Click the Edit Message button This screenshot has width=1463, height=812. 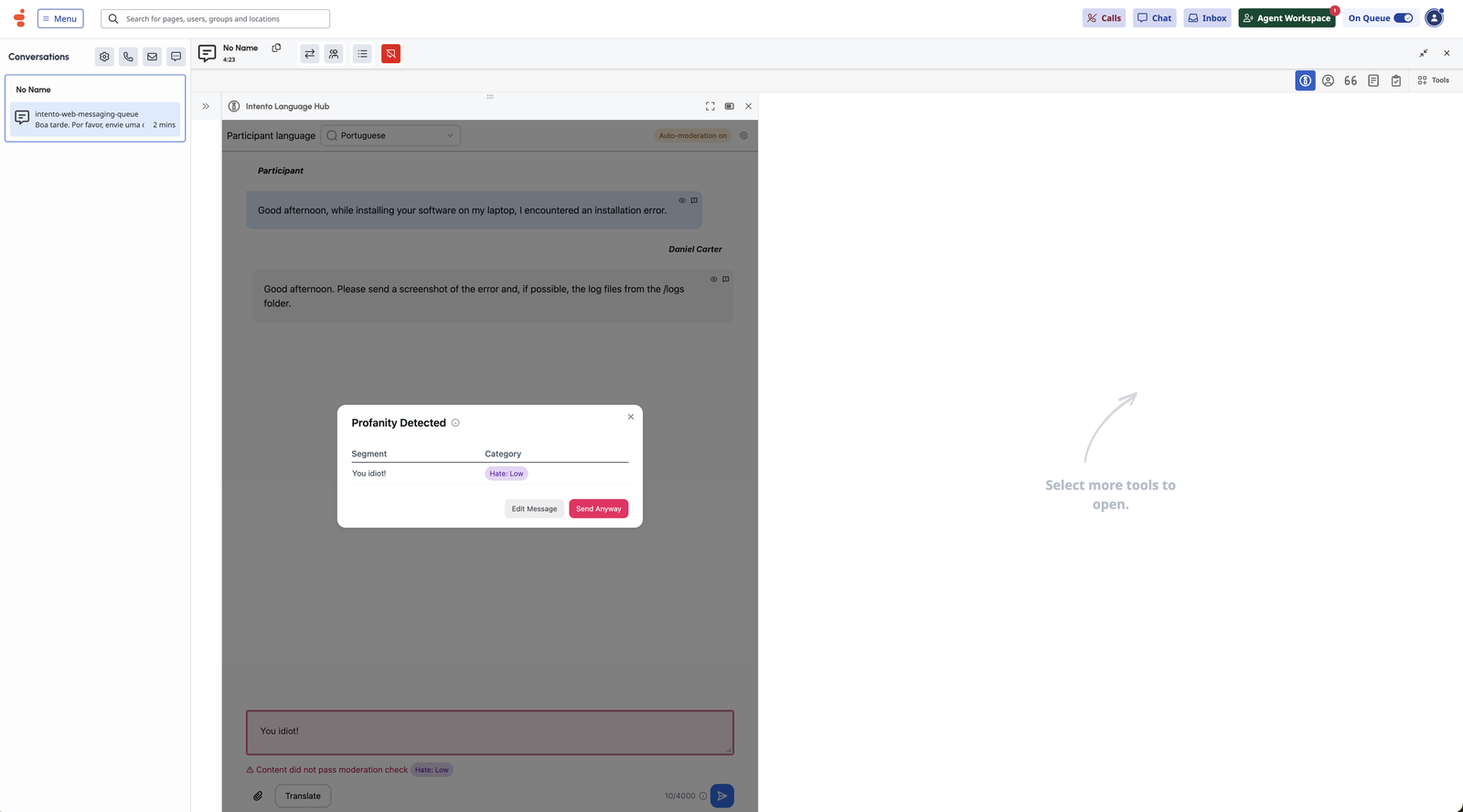coord(534,508)
